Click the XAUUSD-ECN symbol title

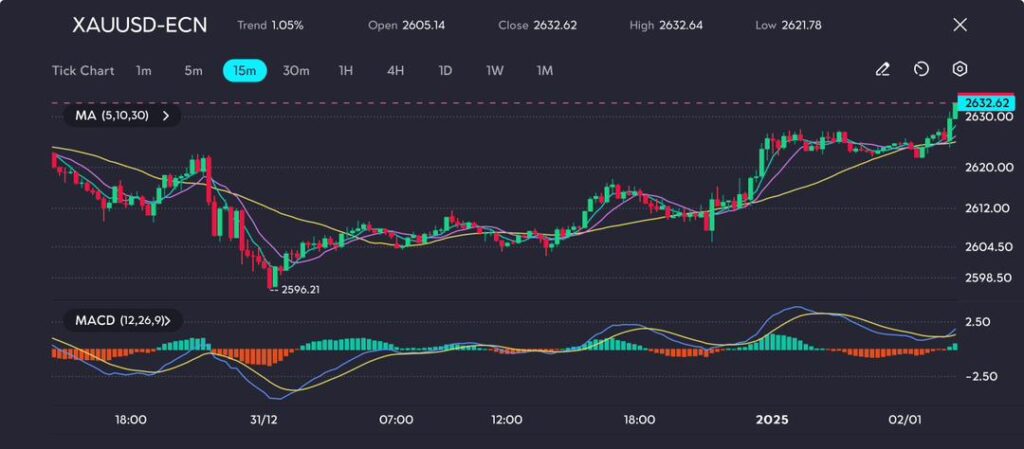(139, 25)
